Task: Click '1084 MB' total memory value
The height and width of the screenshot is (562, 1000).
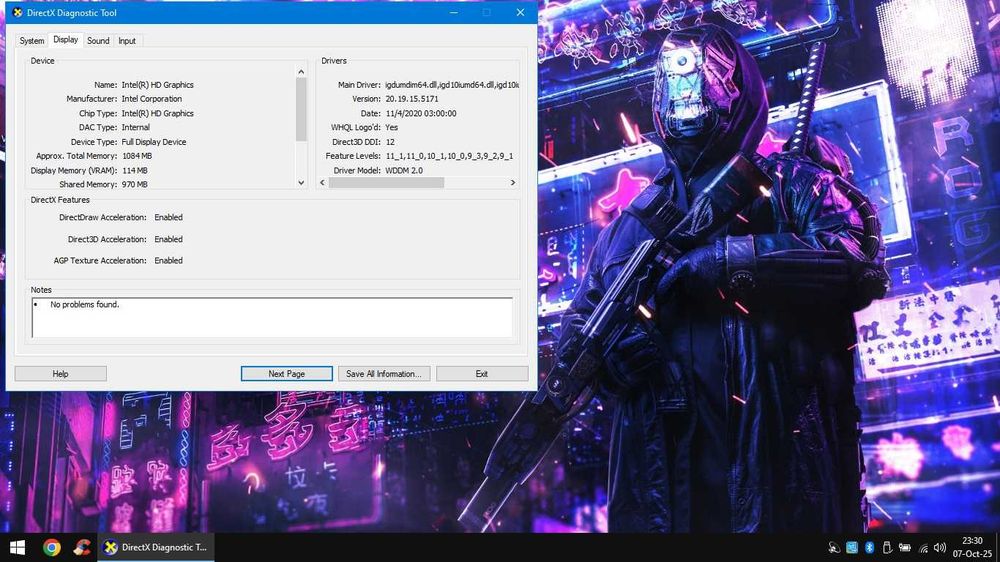Action: click(x=137, y=156)
